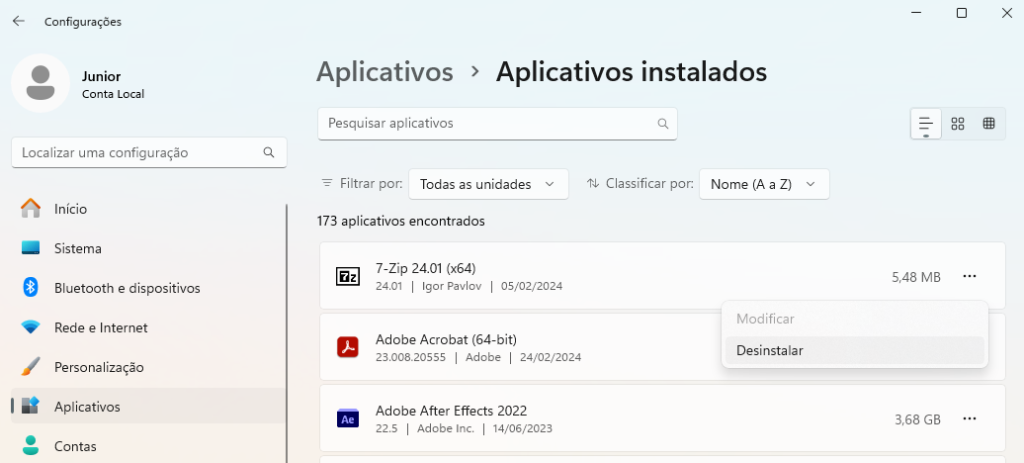Switch to table view layout
This screenshot has width=1024, height=463.
pyautogui.click(x=989, y=123)
